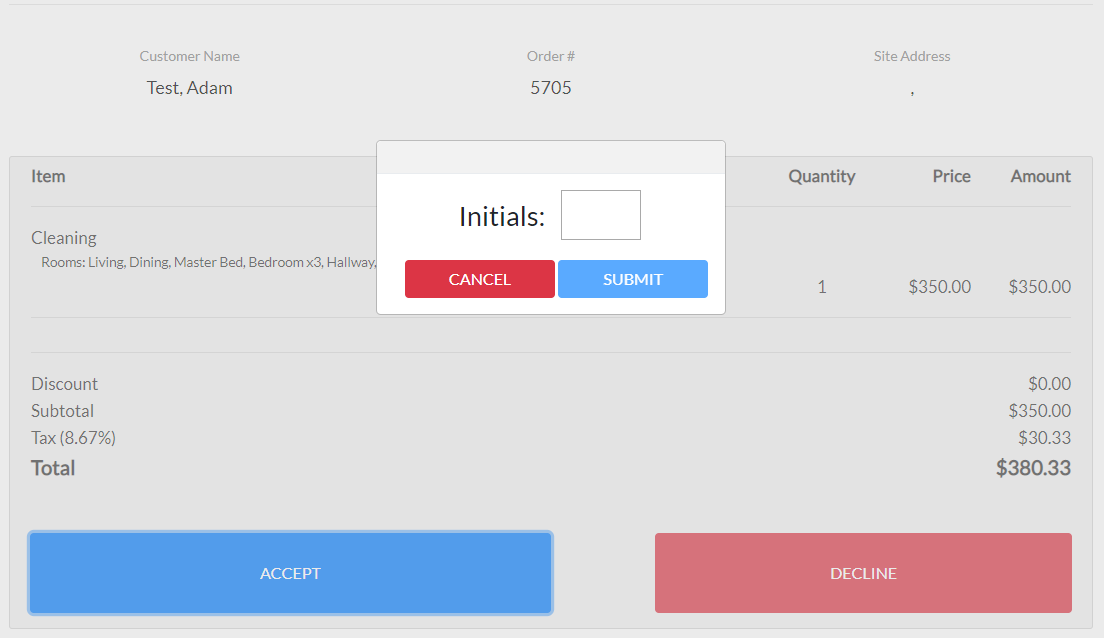Click the Item column header
The width and height of the screenshot is (1104, 638).
(48, 176)
